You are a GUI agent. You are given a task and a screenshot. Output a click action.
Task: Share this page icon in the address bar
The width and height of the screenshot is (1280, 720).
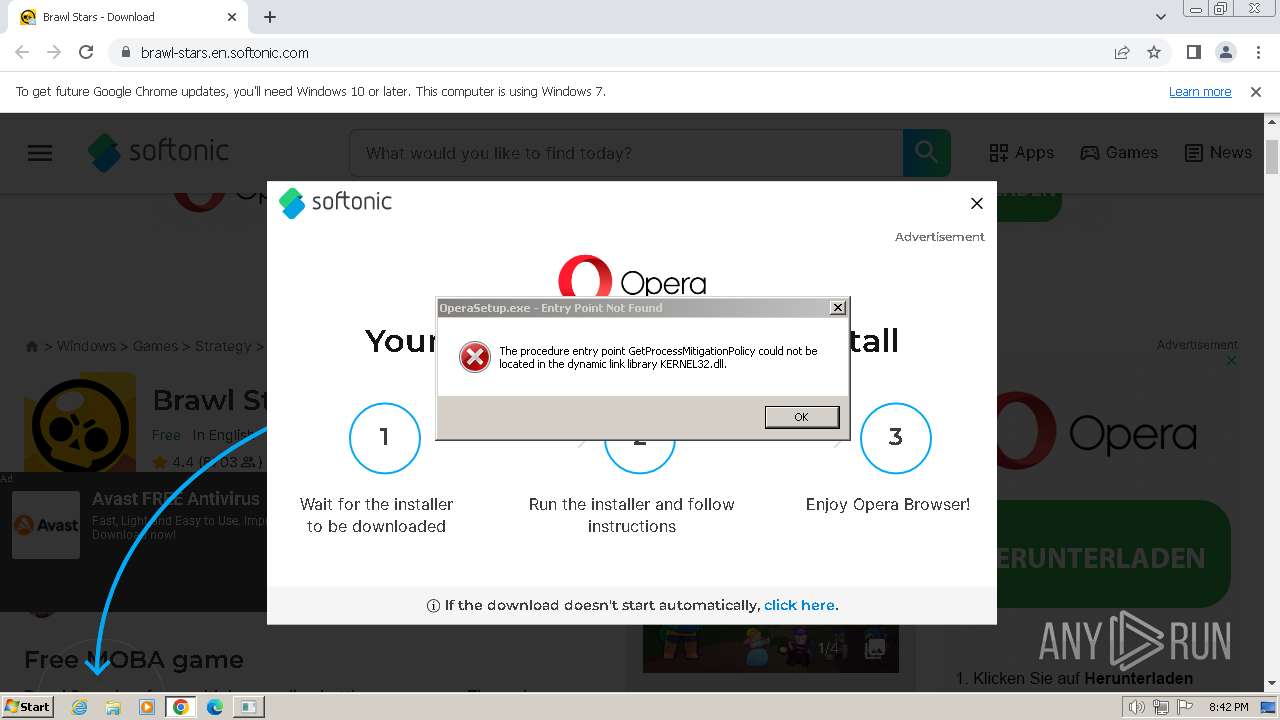click(x=1122, y=52)
